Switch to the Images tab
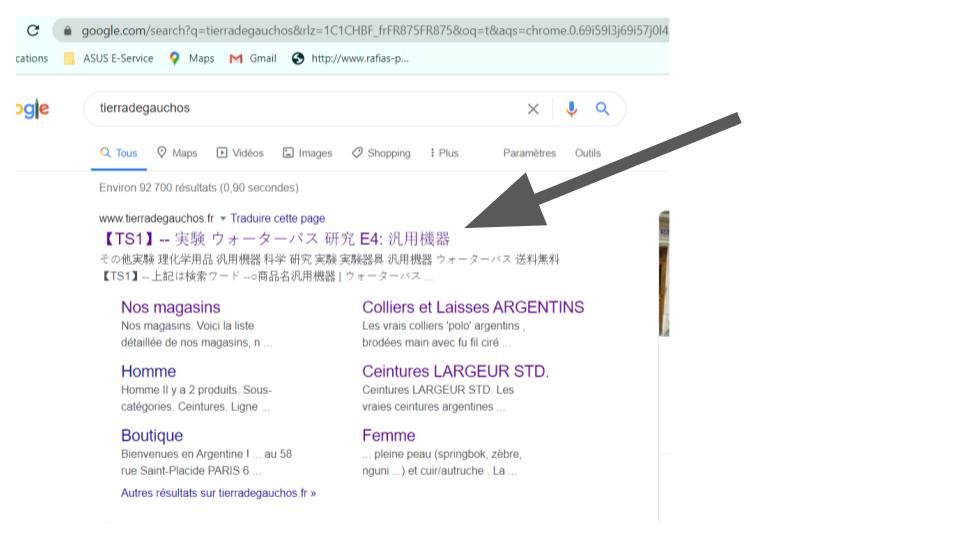Image resolution: width=960 pixels, height=540 pixels. tap(307, 153)
